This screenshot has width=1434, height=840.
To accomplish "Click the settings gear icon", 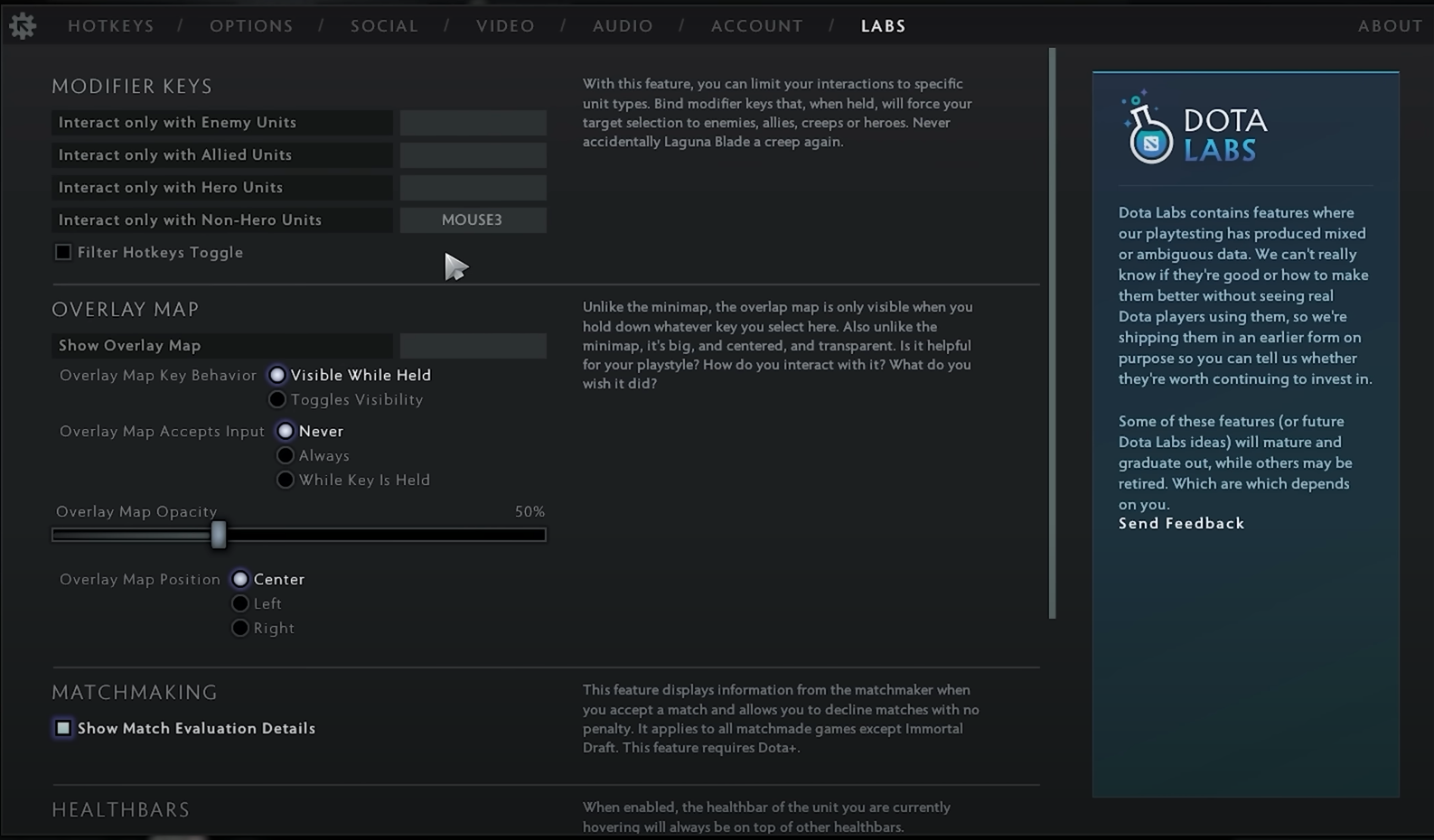I will (23, 25).
